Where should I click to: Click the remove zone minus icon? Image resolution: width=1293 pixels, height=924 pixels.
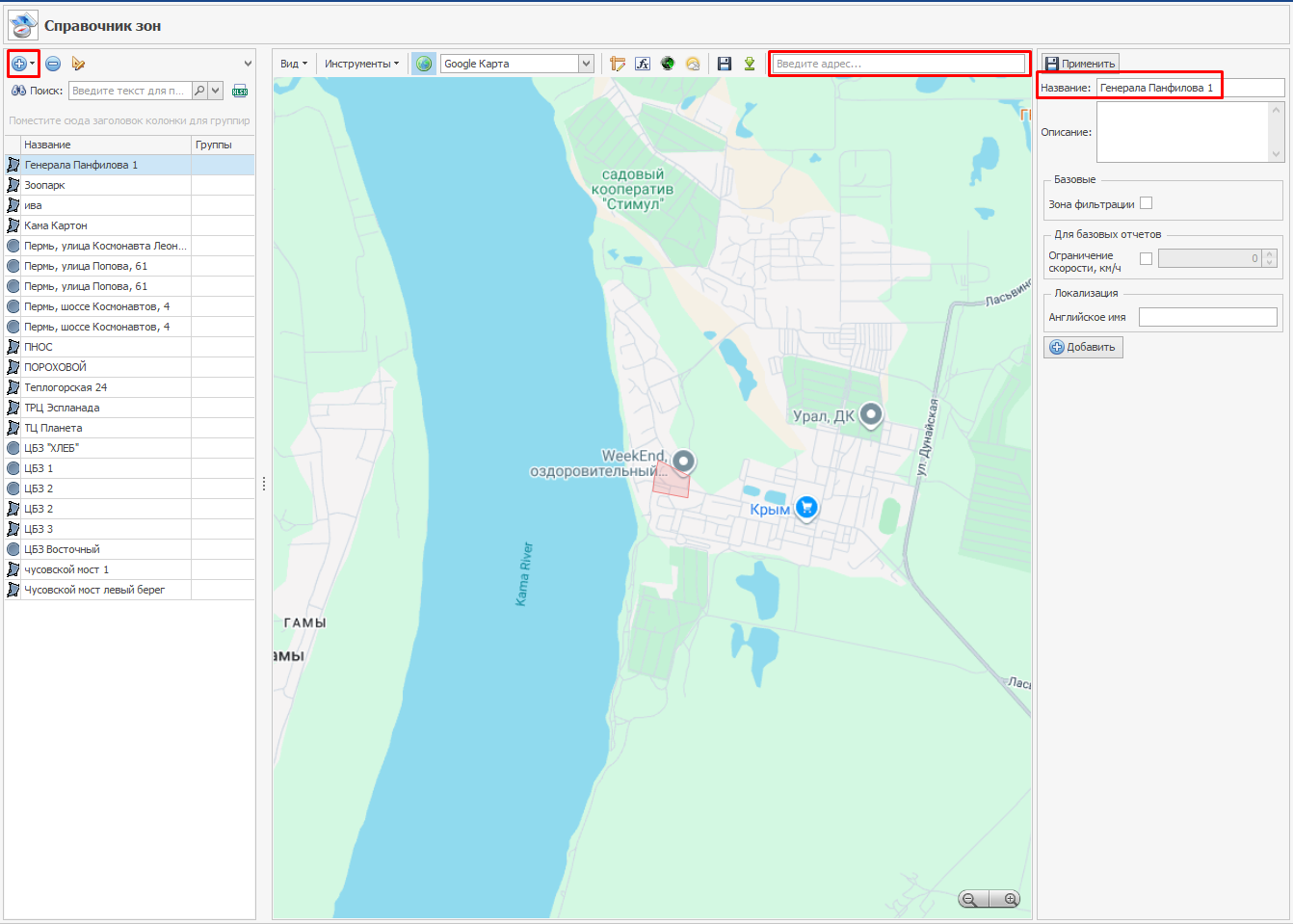[x=53, y=64]
